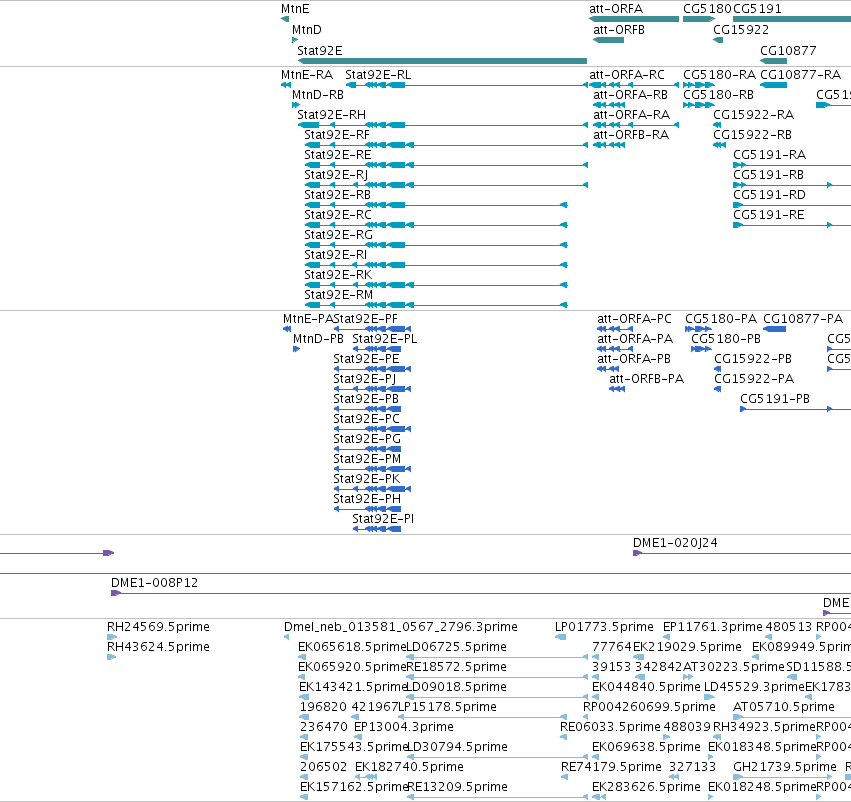Click protein Stat92E-PM

coord(372,469)
